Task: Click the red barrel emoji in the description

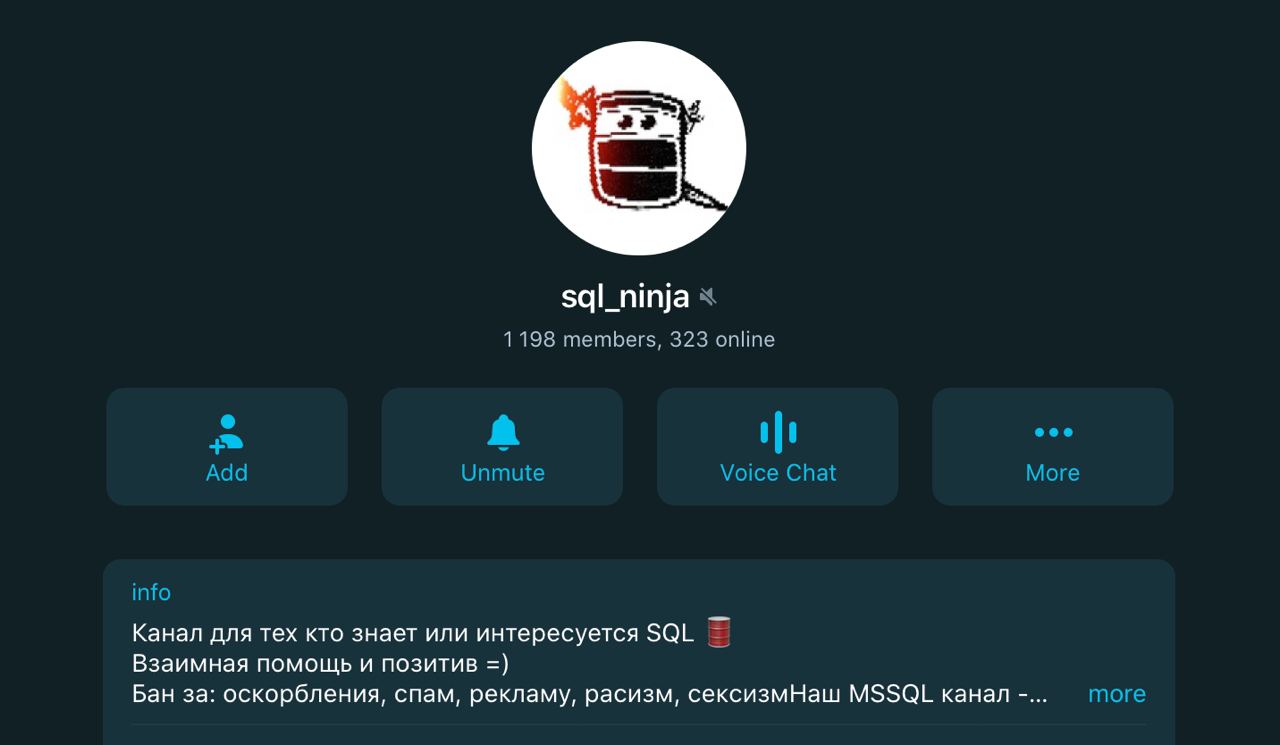Action: pos(719,633)
